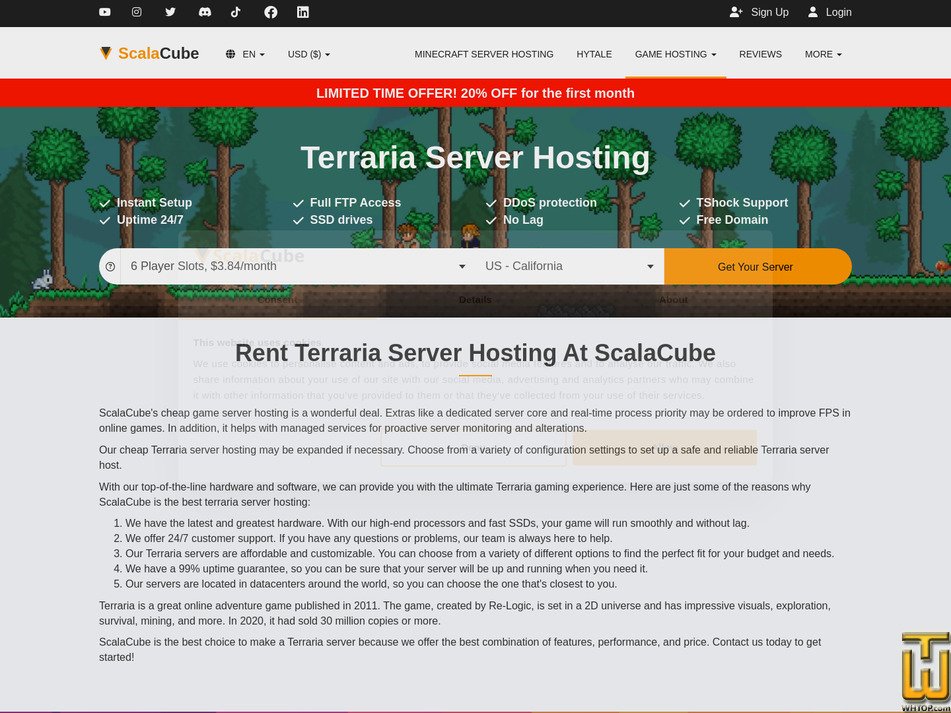Visit the Facebook page icon
951x713 pixels.
[269, 12]
